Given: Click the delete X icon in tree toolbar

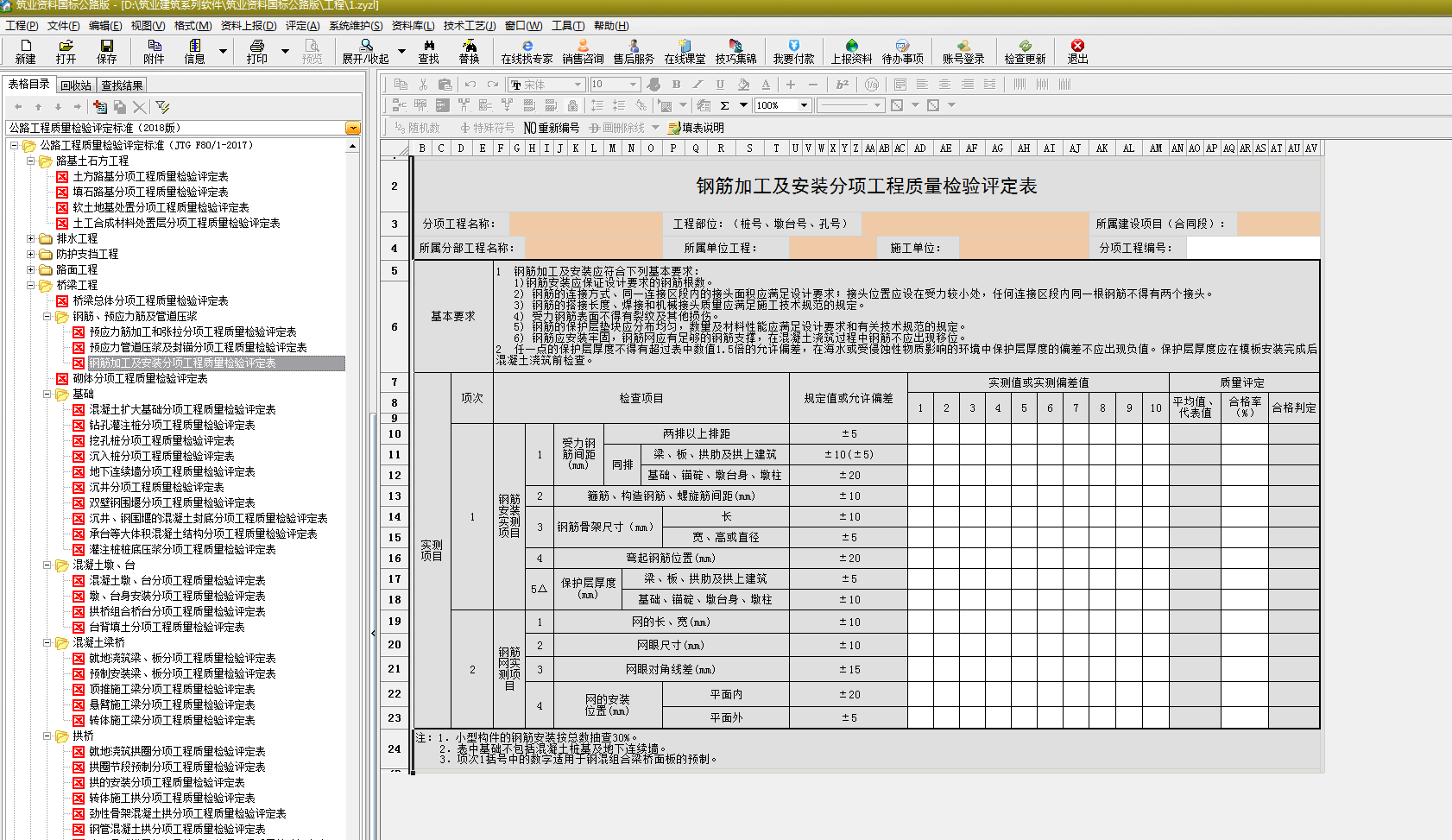Looking at the screenshot, I should pyautogui.click(x=139, y=107).
